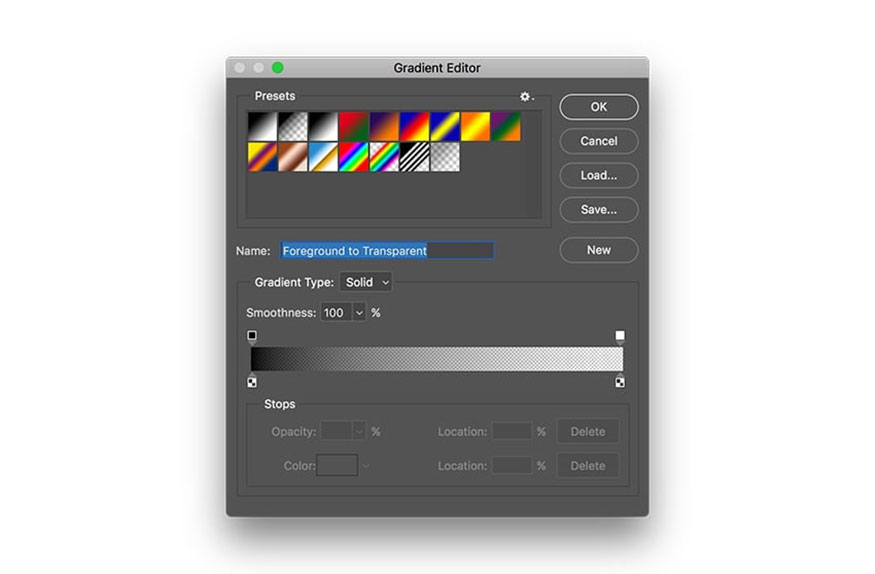Click the green zoom window button

coord(277,67)
